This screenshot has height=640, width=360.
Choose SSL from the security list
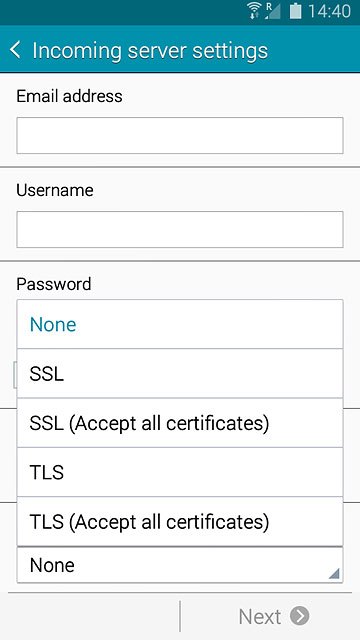click(180, 373)
